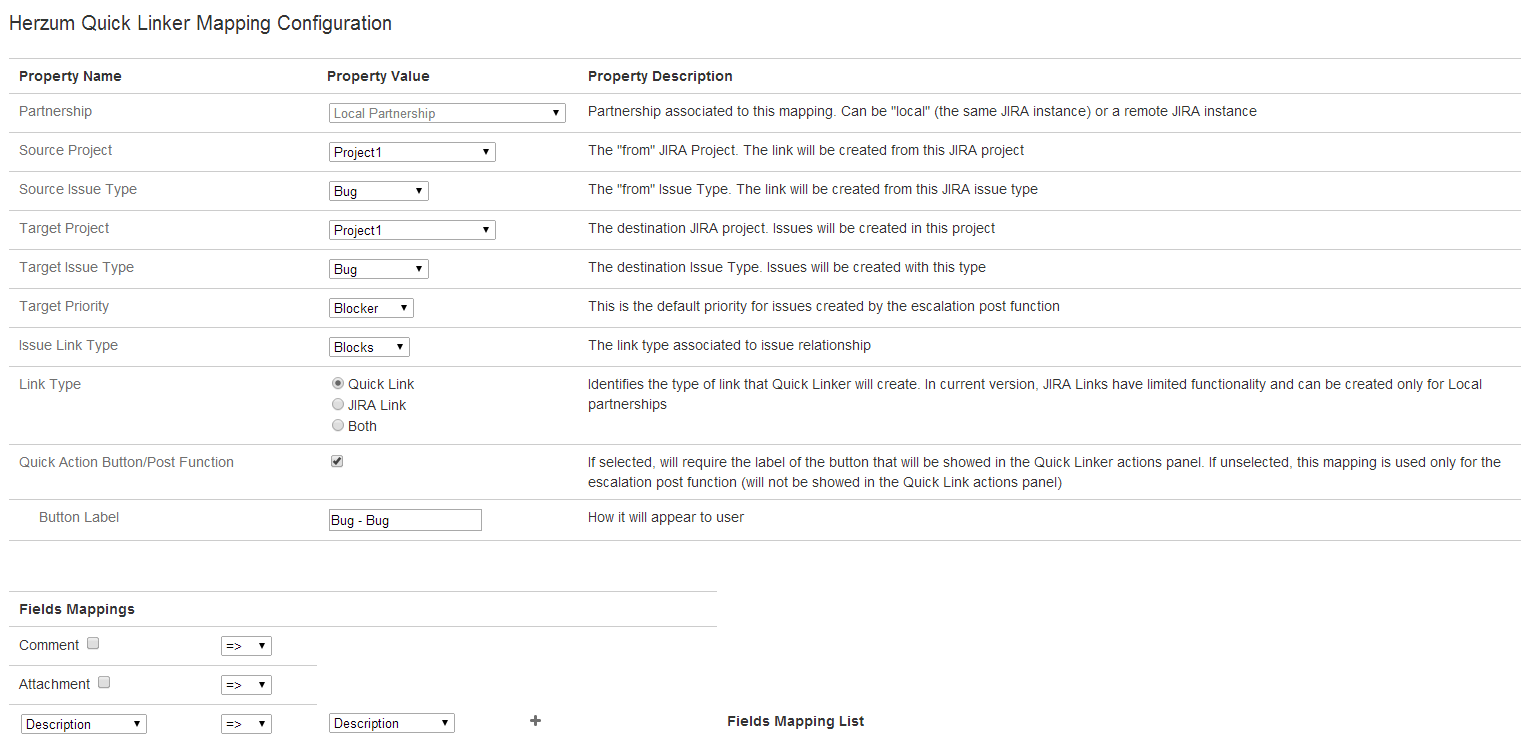Expand the Target Issue Type dropdown
1521x742 pixels.
point(378,268)
